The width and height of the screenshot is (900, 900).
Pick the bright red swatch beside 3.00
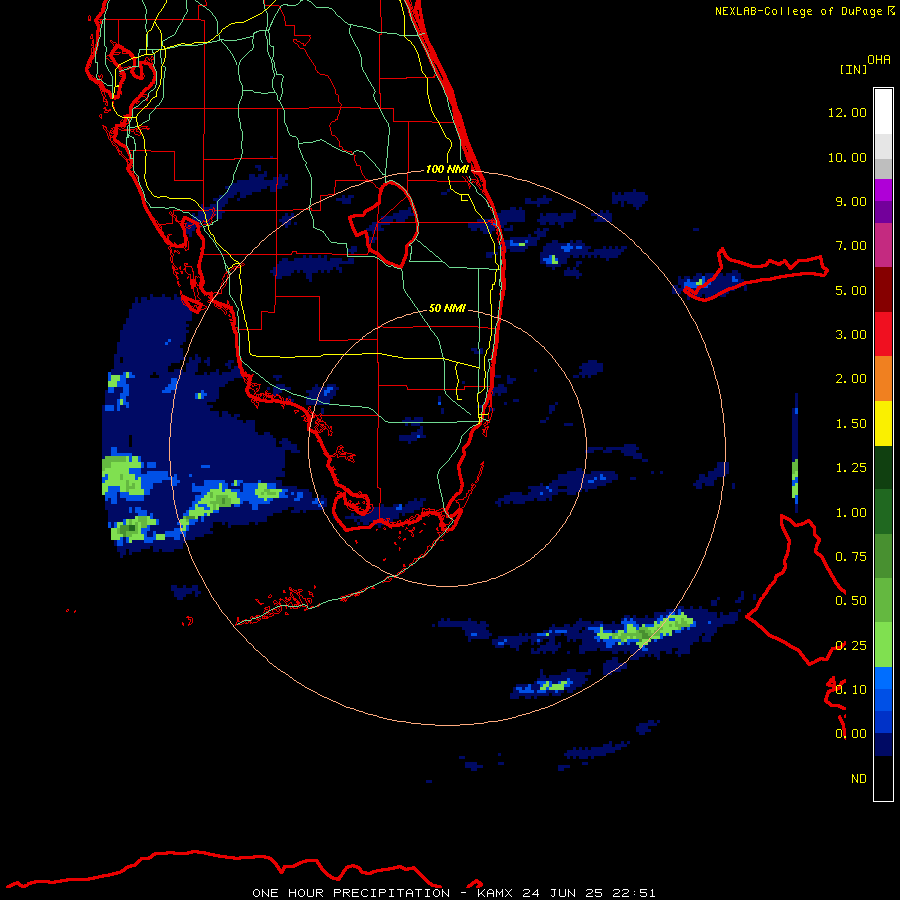(x=883, y=334)
